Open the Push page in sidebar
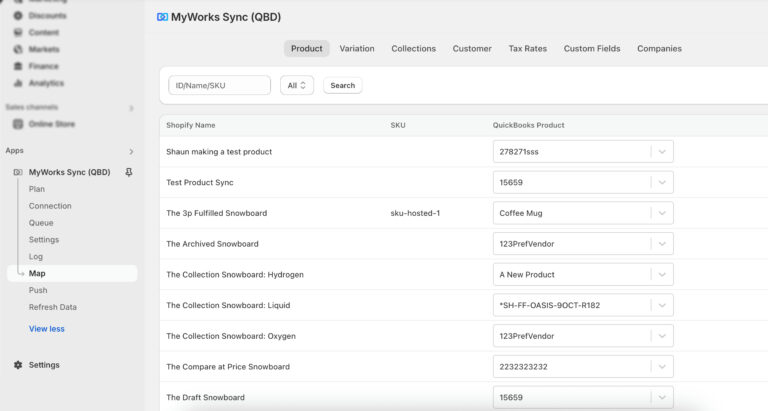768x411 pixels. click(38, 290)
